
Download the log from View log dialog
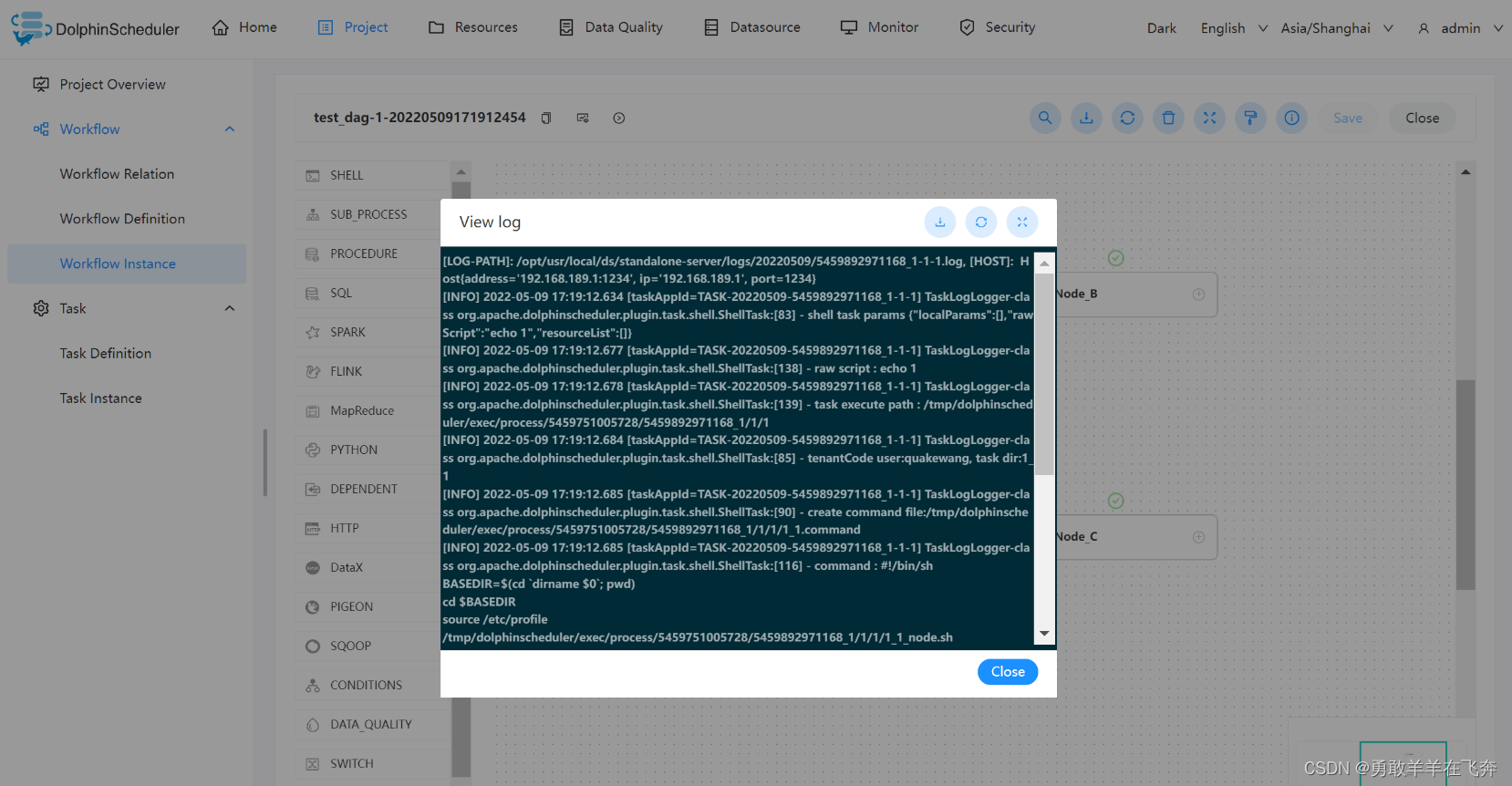[x=940, y=222]
